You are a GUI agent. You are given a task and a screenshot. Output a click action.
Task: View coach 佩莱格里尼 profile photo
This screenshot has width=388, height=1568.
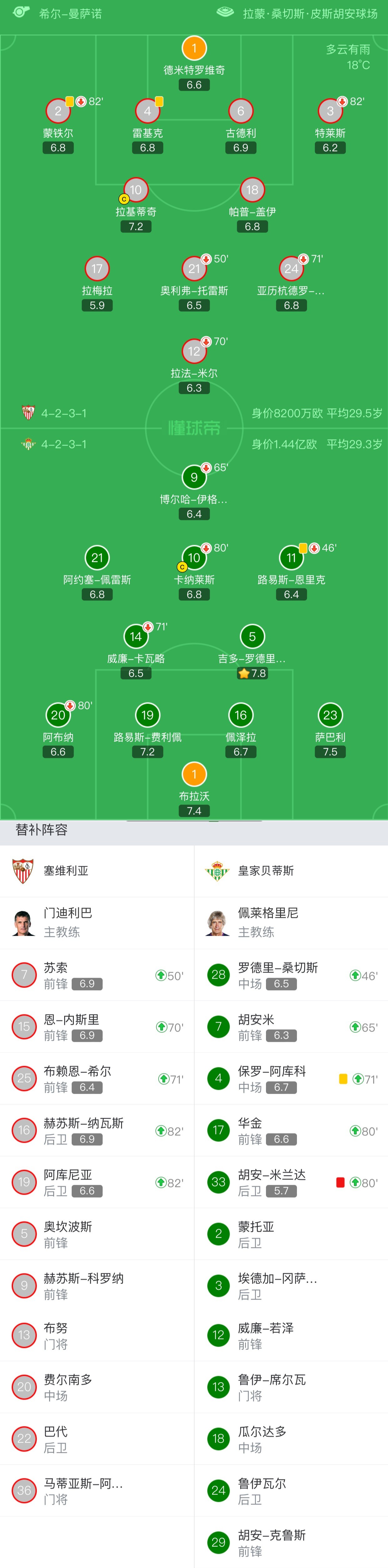tap(217, 922)
